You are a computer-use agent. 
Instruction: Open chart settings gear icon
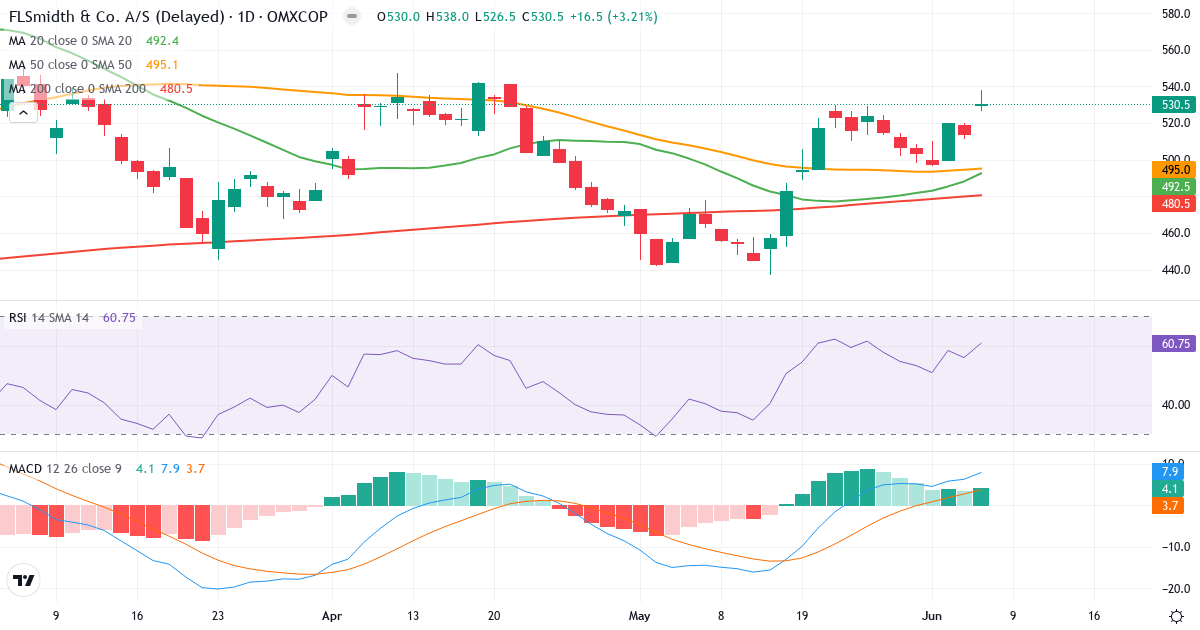click(x=1176, y=616)
